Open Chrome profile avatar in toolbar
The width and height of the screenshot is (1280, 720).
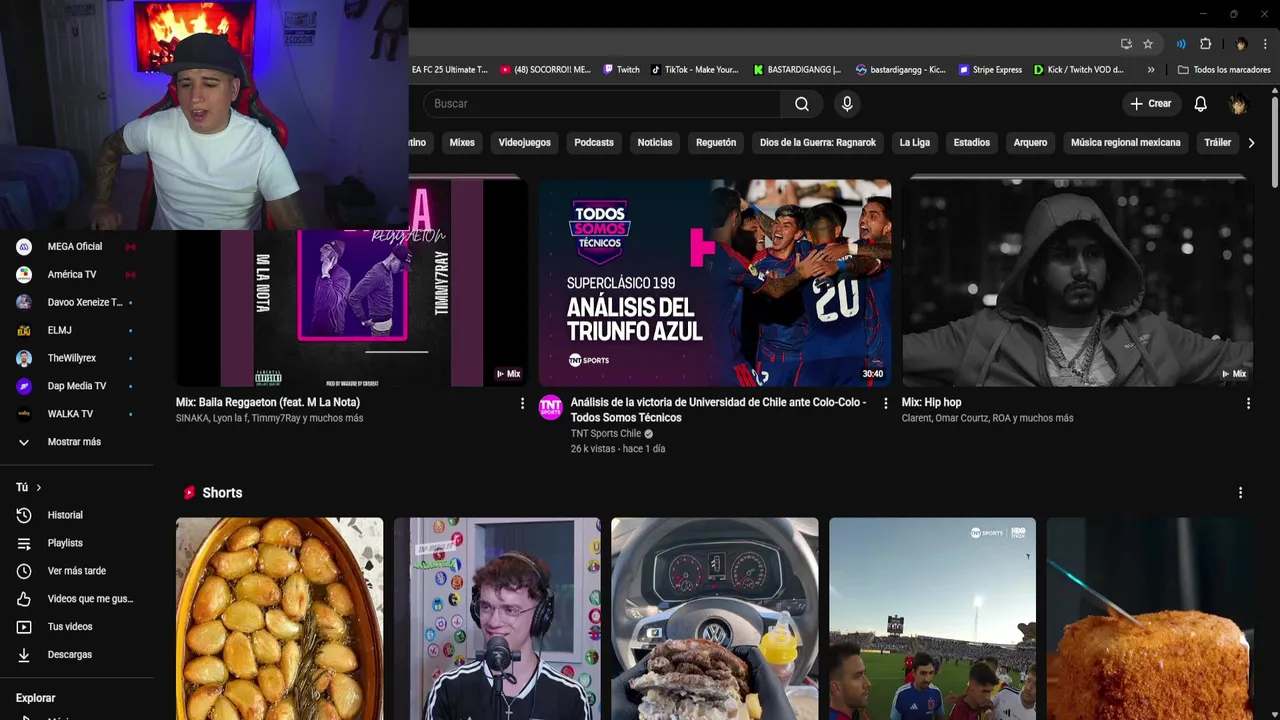(x=1241, y=44)
